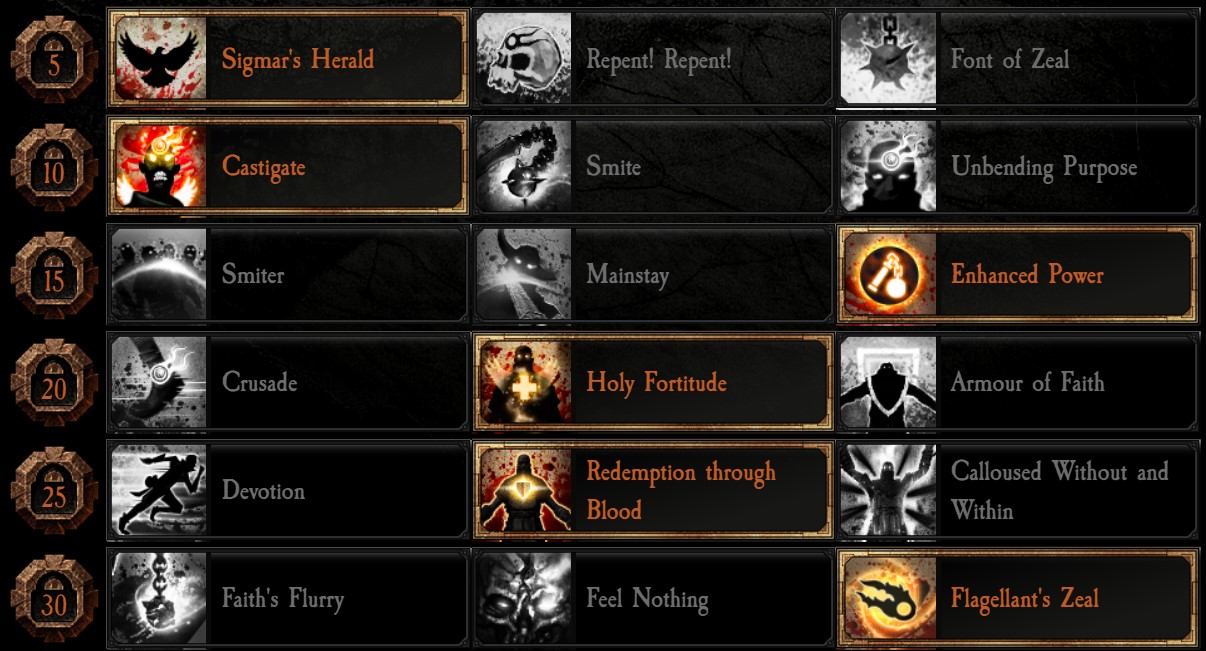Pick Calloused Without and Within talent

click(x=1018, y=490)
